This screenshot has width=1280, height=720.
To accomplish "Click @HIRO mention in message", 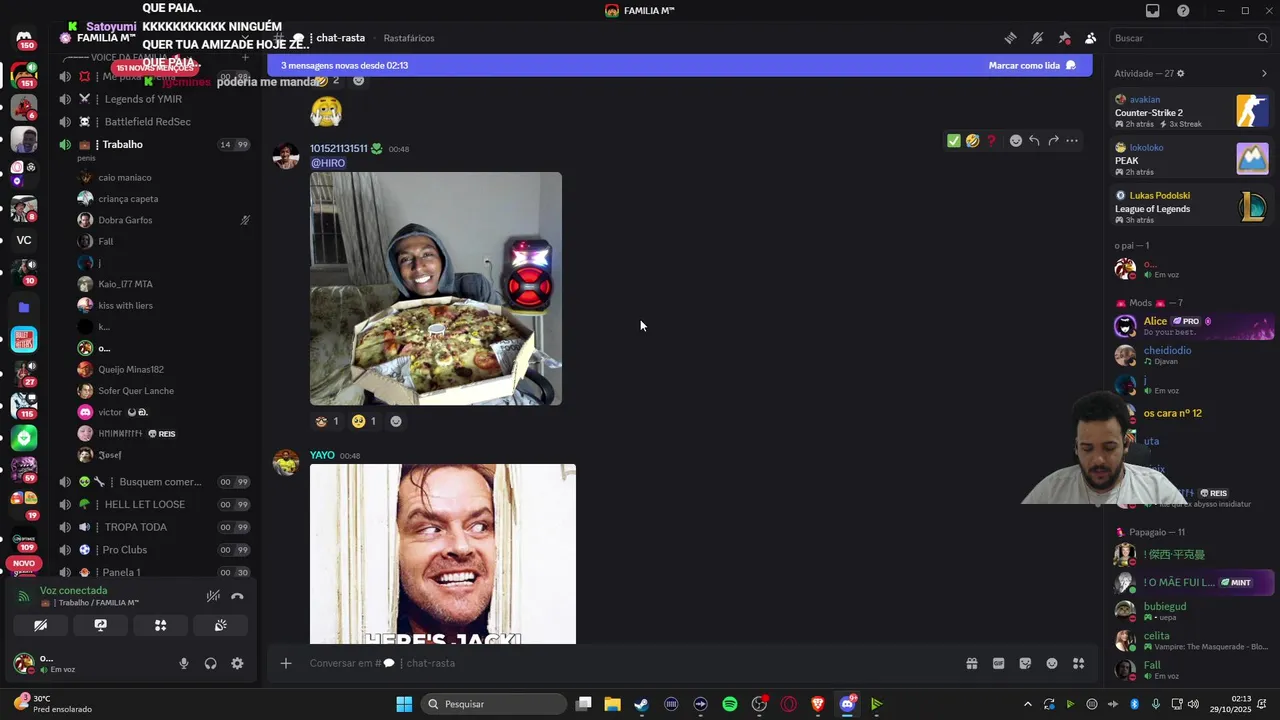I will 328,163.
